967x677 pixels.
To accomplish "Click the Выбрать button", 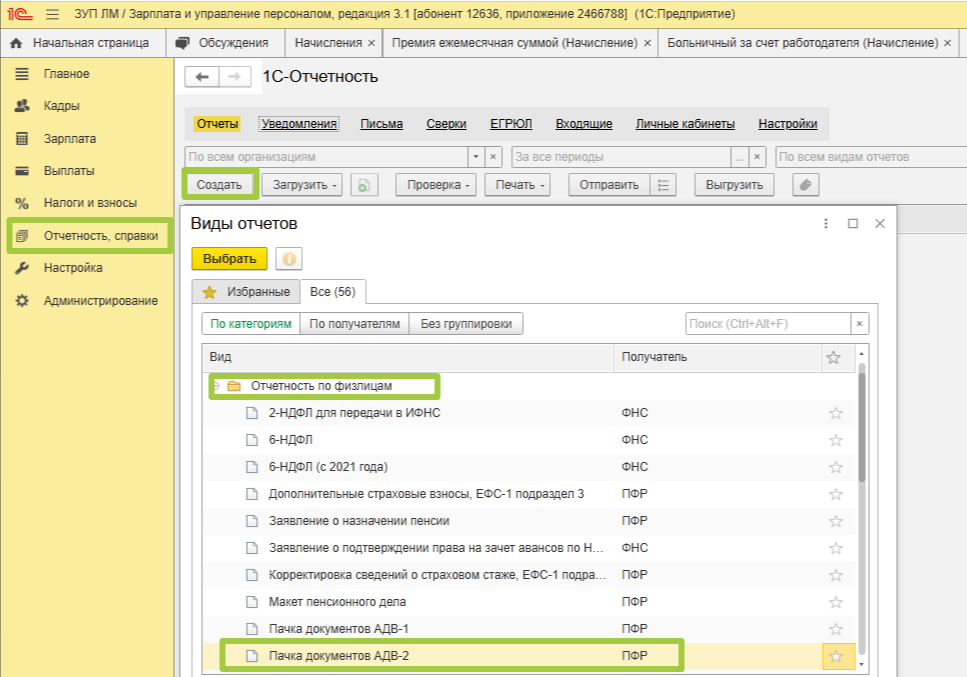I will (229, 259).
